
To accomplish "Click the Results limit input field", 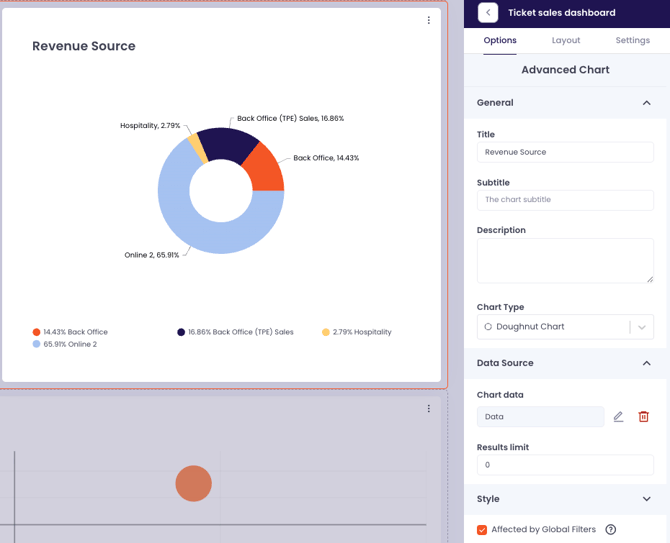I will tap(565, 465).
